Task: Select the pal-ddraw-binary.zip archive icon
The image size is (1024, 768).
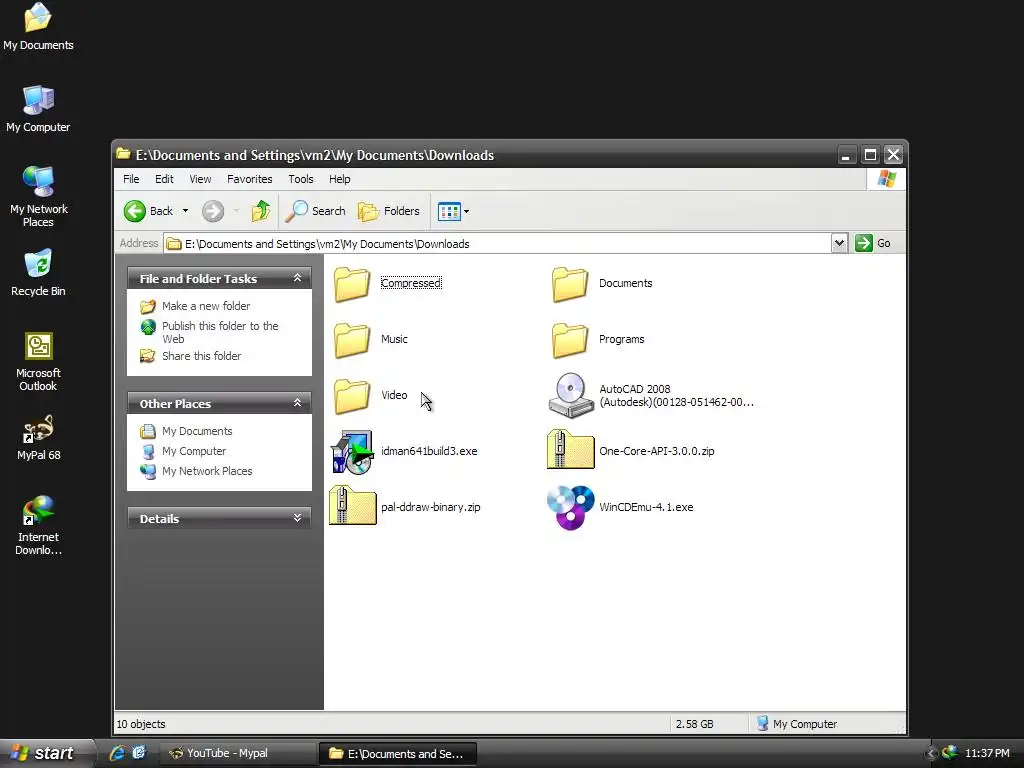Action: point(353,506)
